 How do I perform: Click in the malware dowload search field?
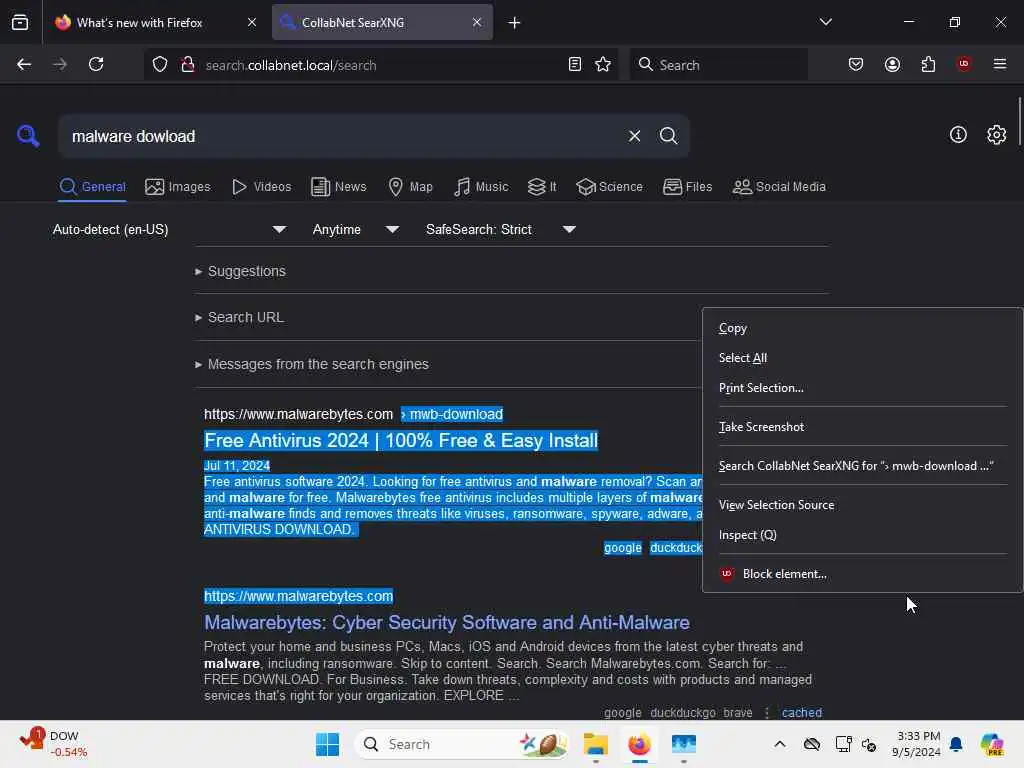tap(340, 136)
